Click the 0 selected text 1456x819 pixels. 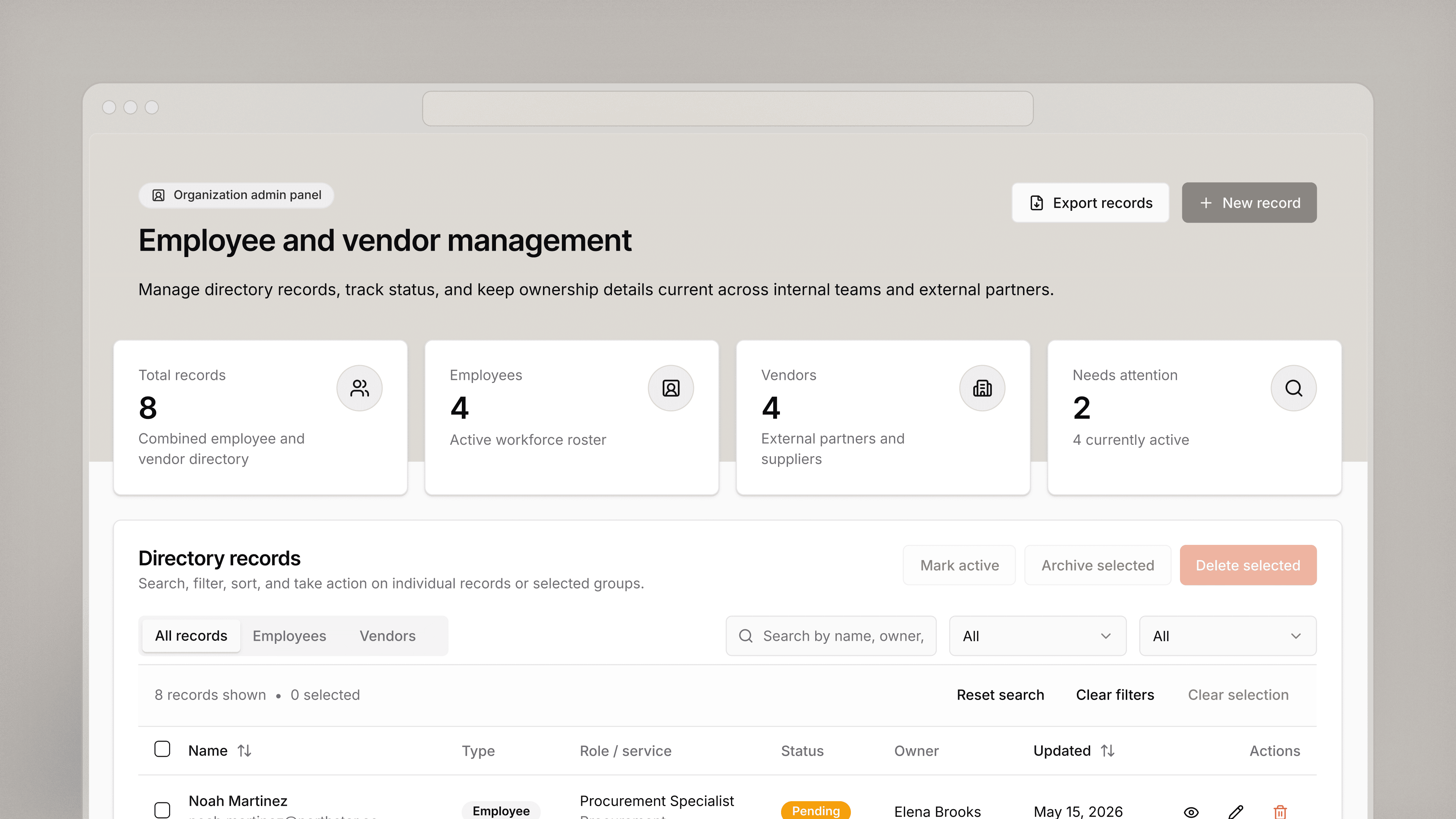(x=325, y=695)
